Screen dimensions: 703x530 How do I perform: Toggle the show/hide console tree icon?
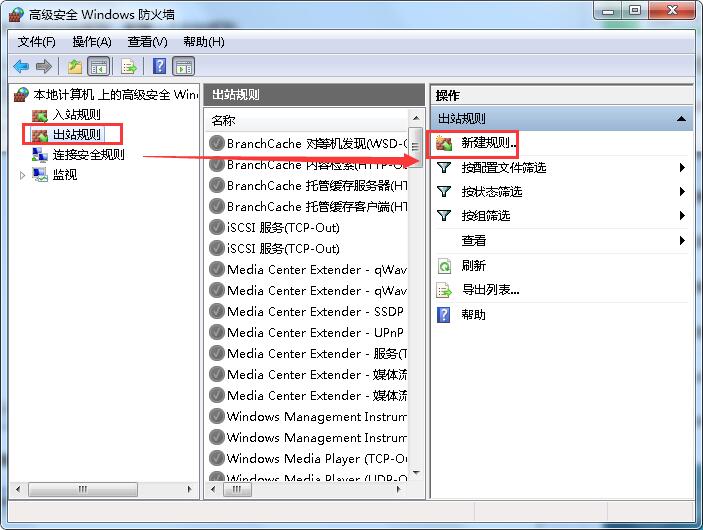(98, 67)
